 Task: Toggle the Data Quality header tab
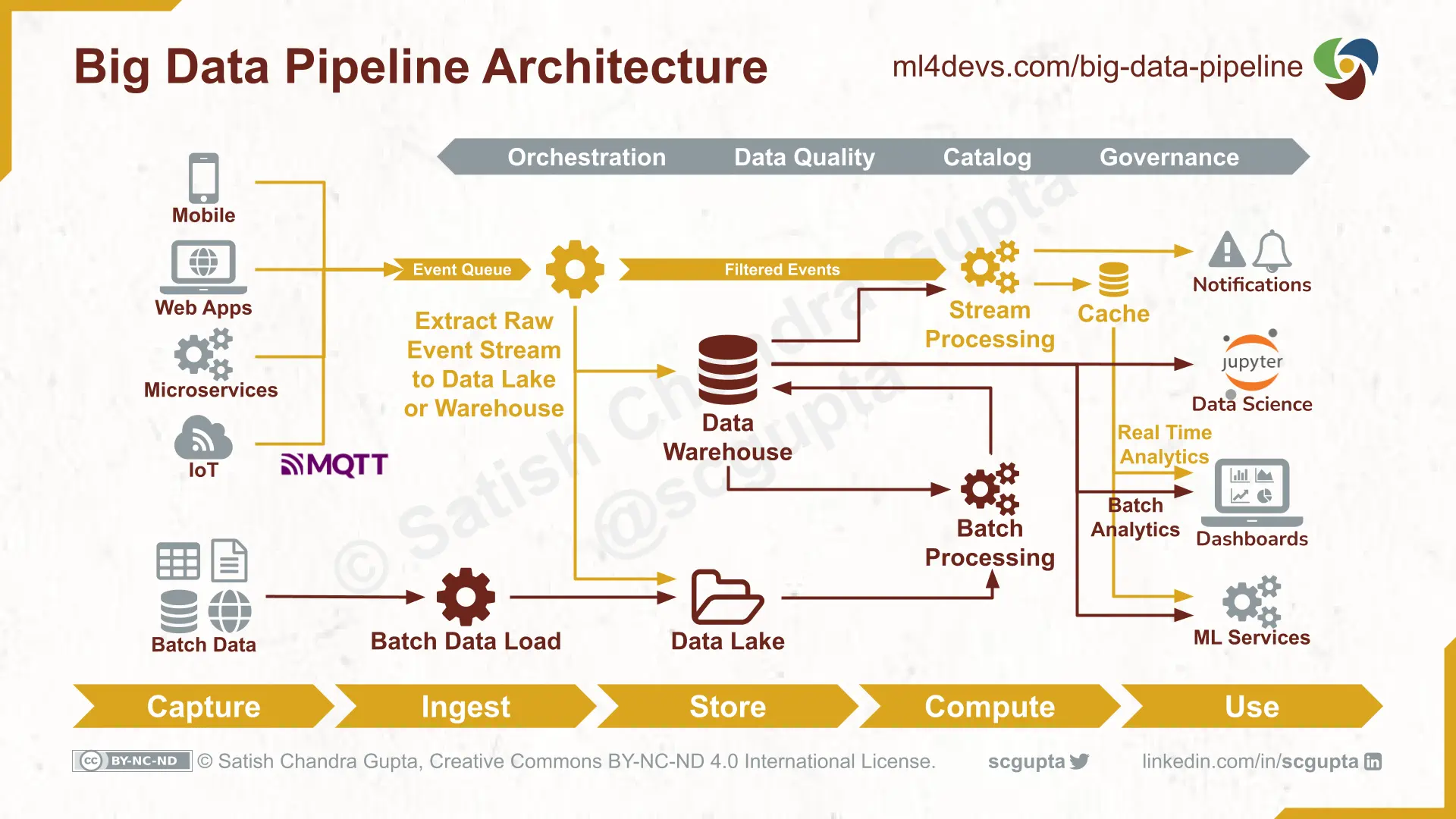[x=805, y=157]
